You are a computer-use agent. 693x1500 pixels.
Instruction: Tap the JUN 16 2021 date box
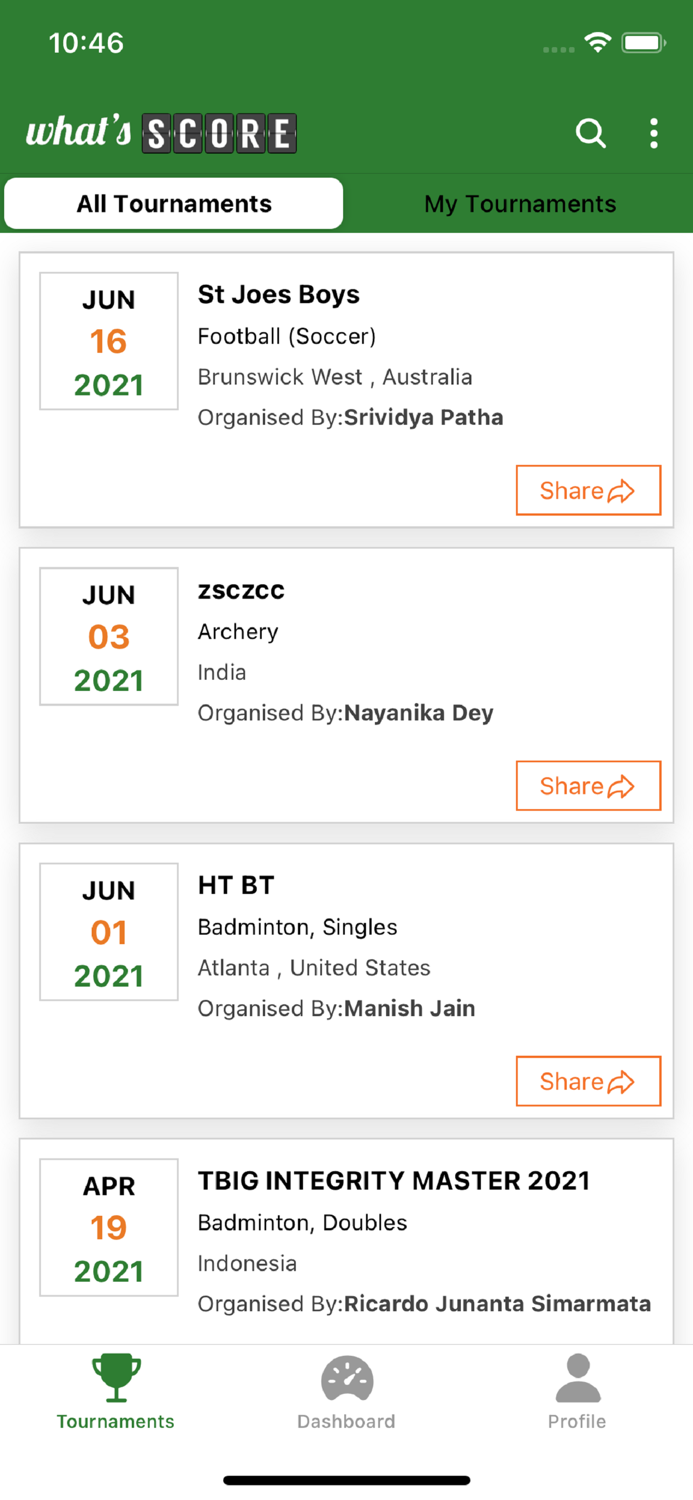pyautogui.click(x=109, y=341)
